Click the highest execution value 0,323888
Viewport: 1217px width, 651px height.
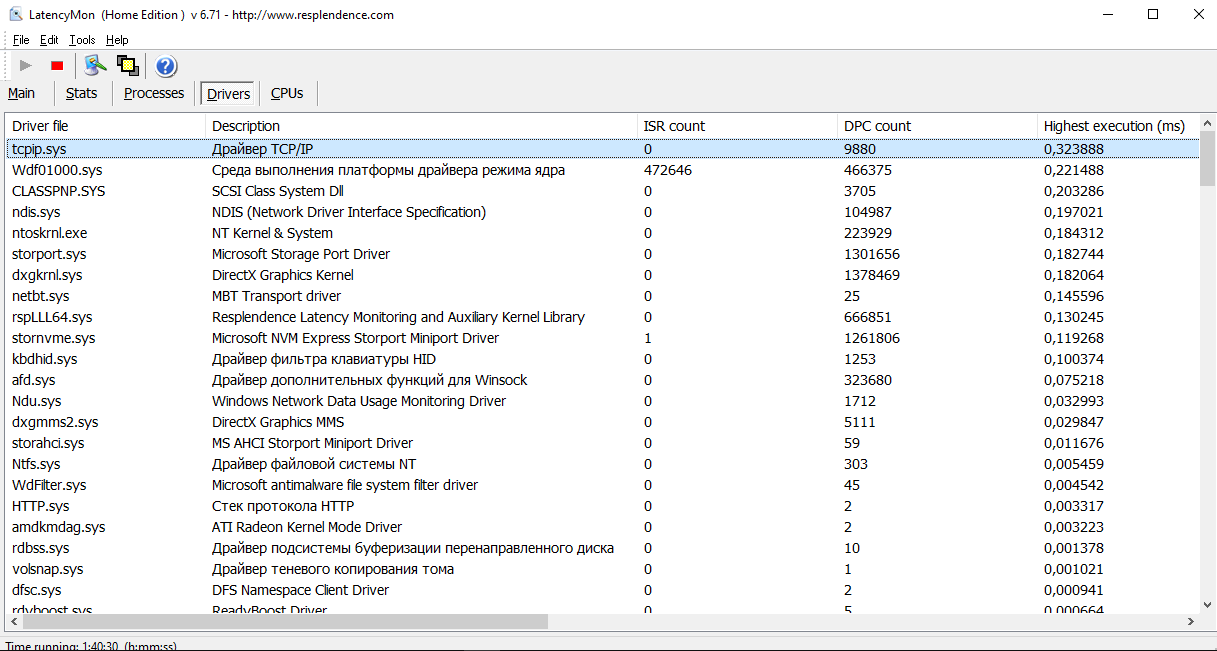click(x=1074, y=149)
